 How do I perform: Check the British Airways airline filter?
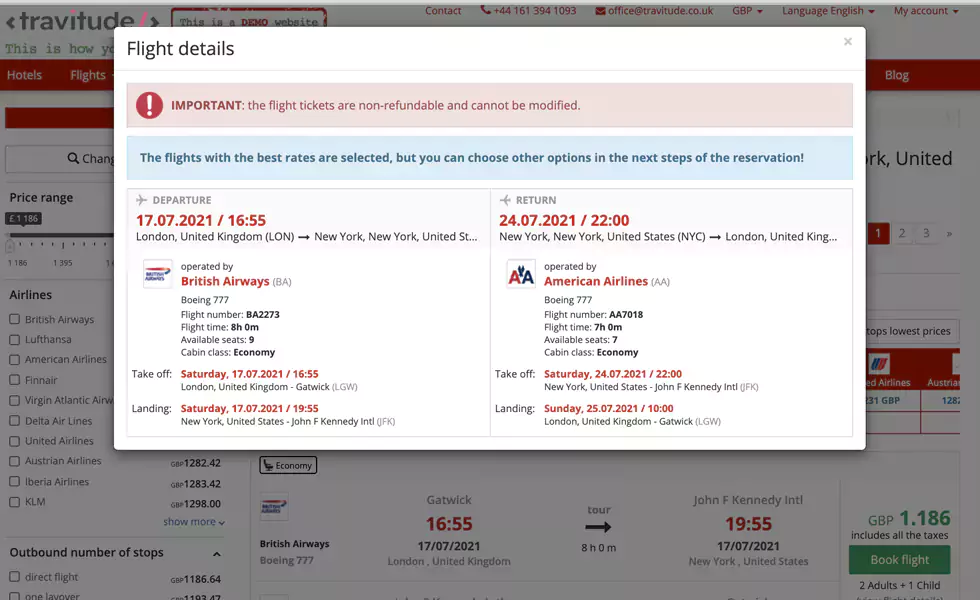(x=13, y=318)
